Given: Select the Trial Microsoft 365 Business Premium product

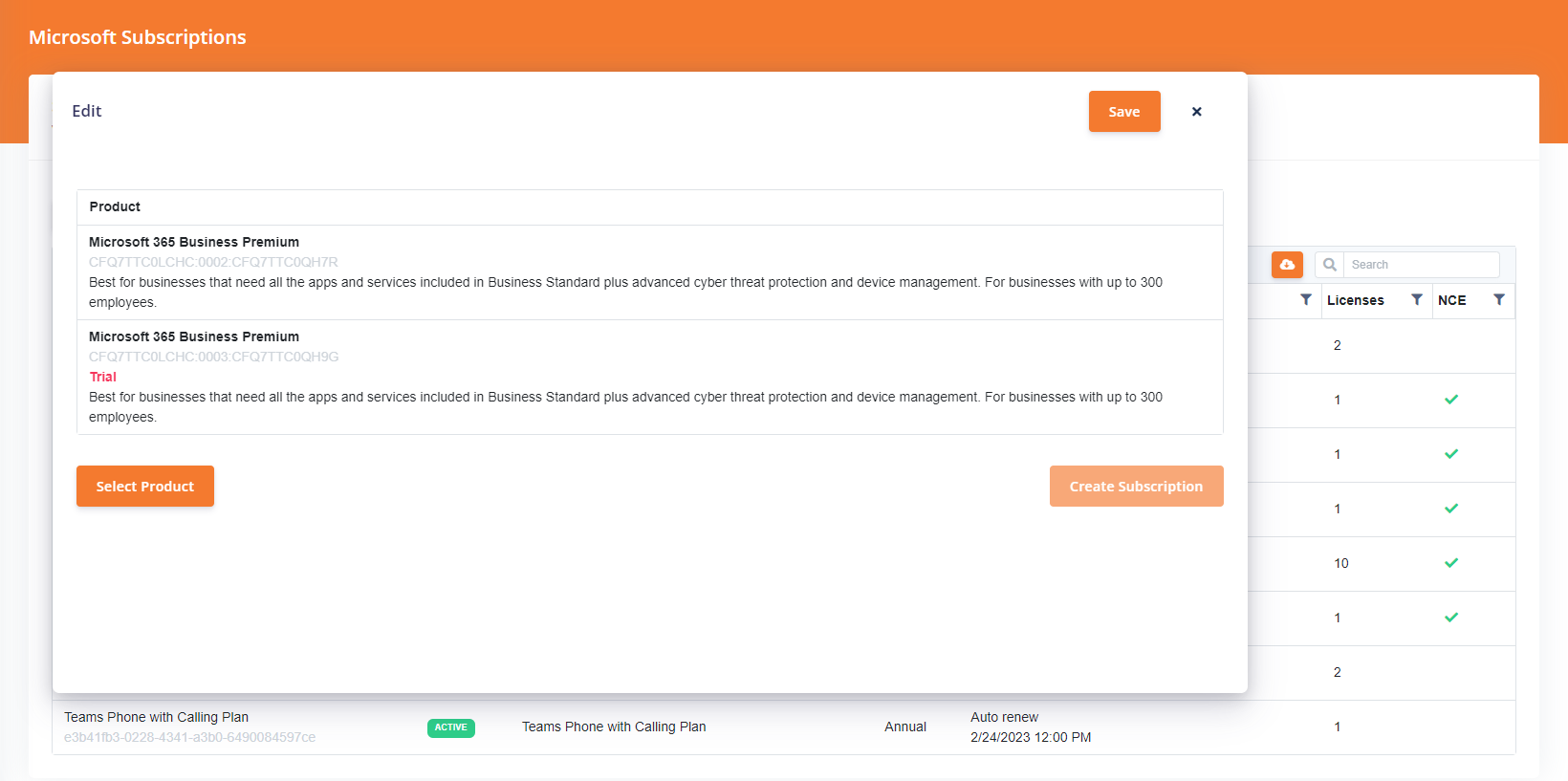Looking at the screenshot, I should [x=650, y=378].
